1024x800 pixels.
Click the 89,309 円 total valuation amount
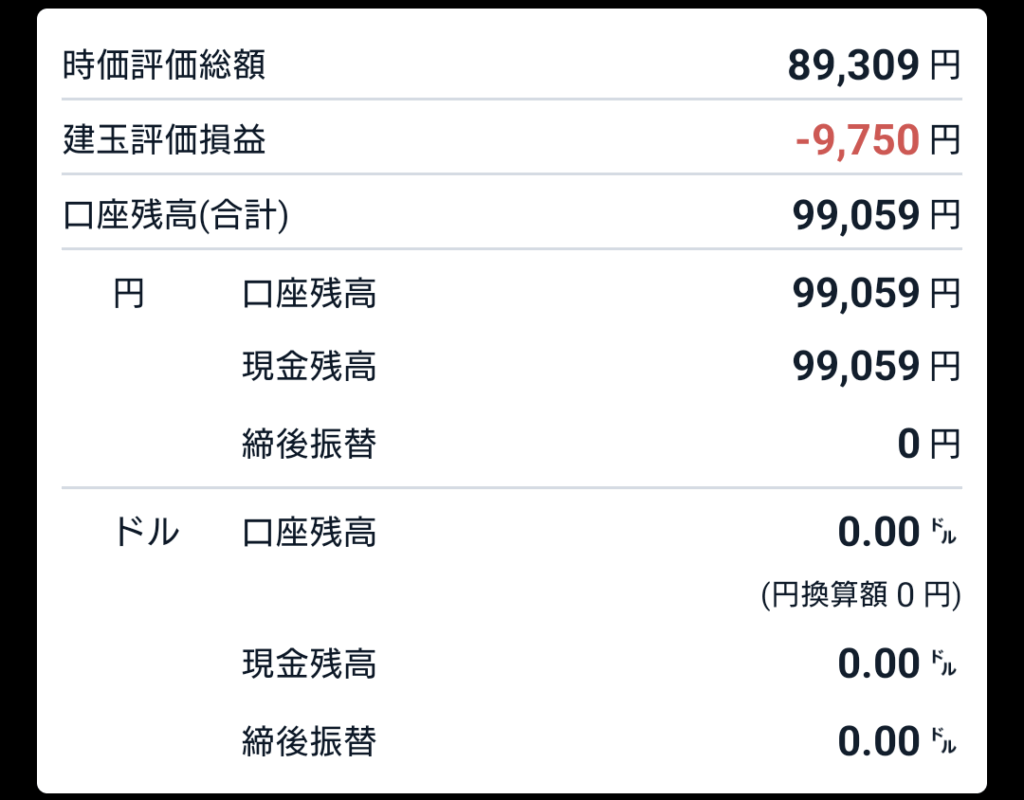(874, 65)
